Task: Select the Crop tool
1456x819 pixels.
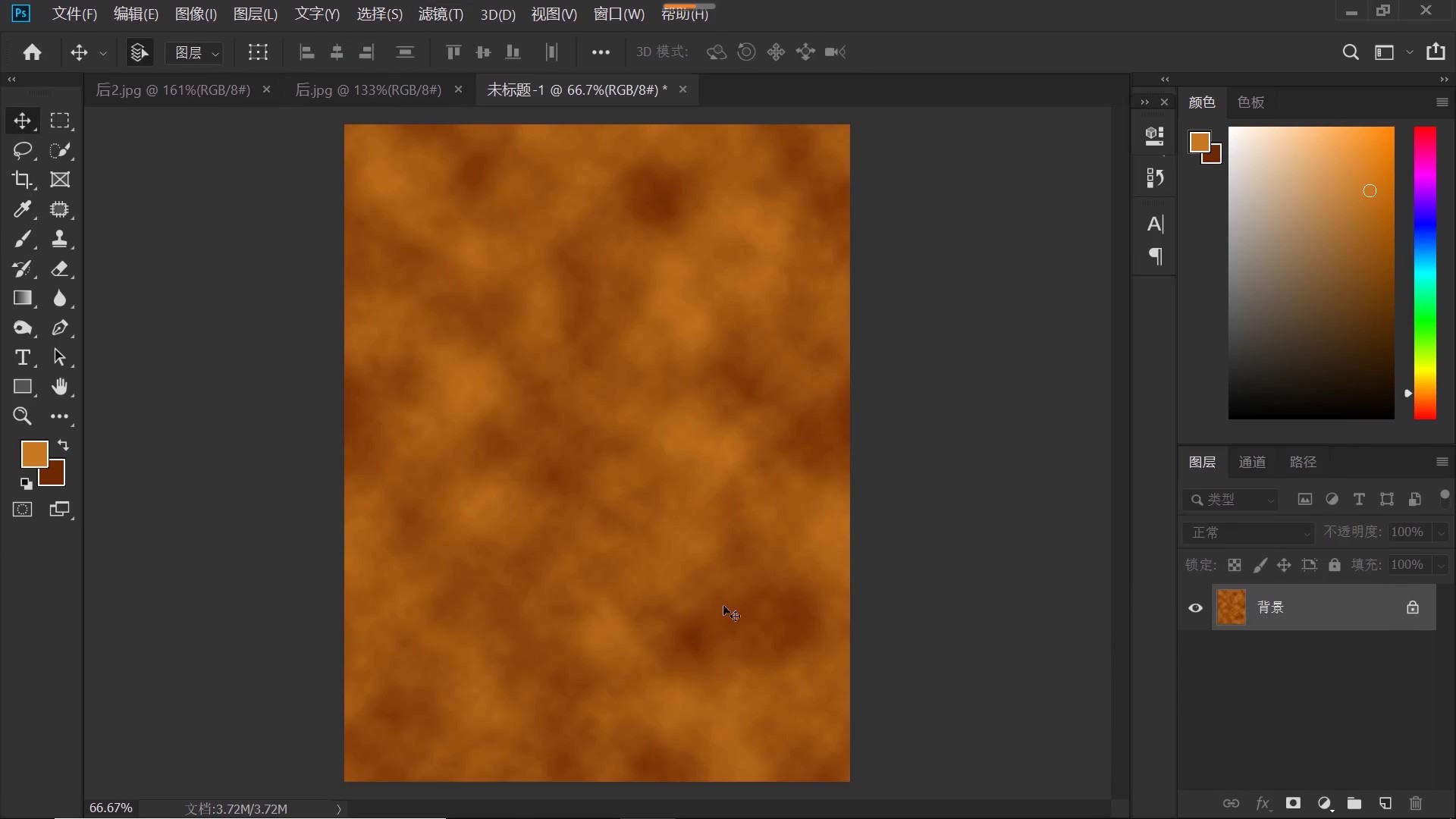Action: (22, 180)
